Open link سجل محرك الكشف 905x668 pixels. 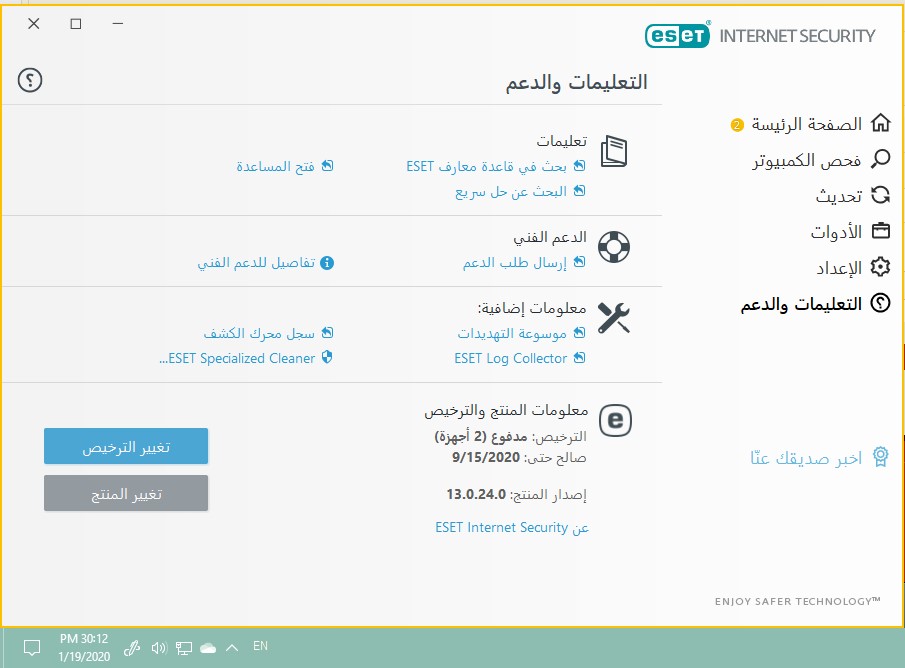point(259,333)
